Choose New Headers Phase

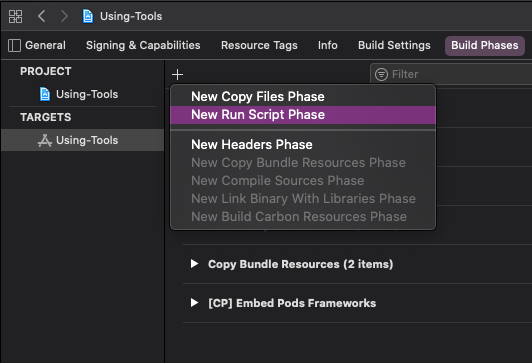tap(303, 145)
